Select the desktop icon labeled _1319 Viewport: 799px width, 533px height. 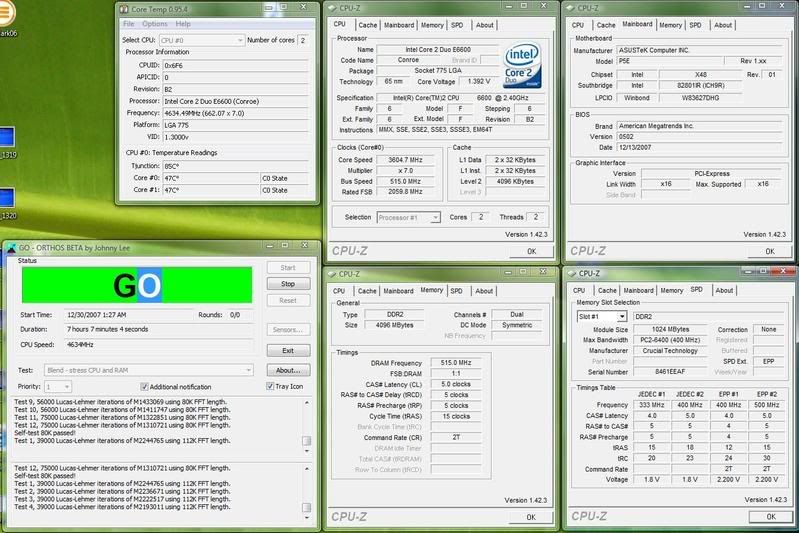(x=7, y=142)
